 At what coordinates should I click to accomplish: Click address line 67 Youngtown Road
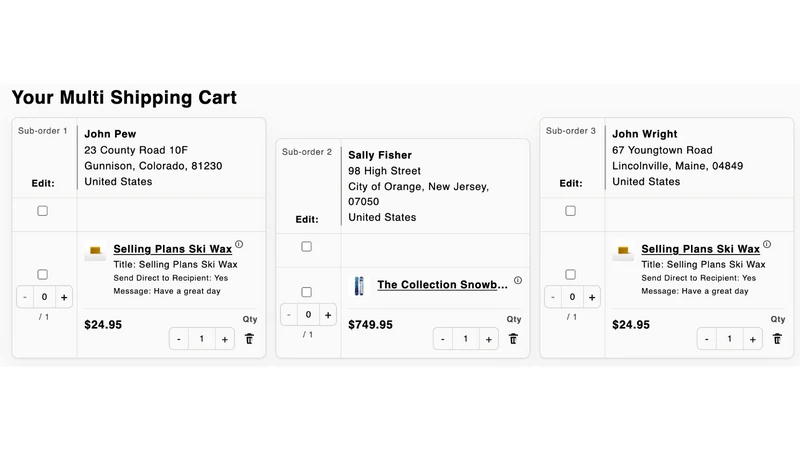pos(662,150)
